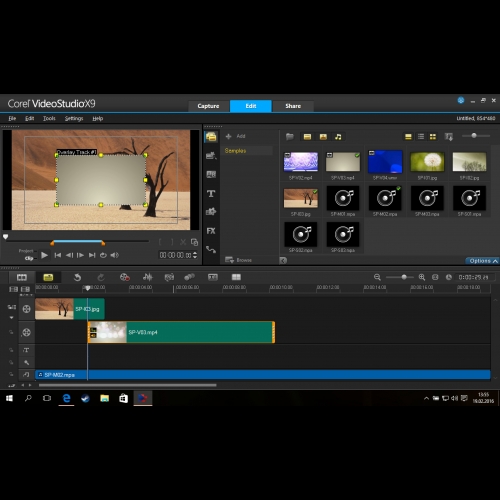This screenshot has width=500, height=500.
Task: Select the SP-V04 blue video thumbnail
Action: click(x=385, y=162)
